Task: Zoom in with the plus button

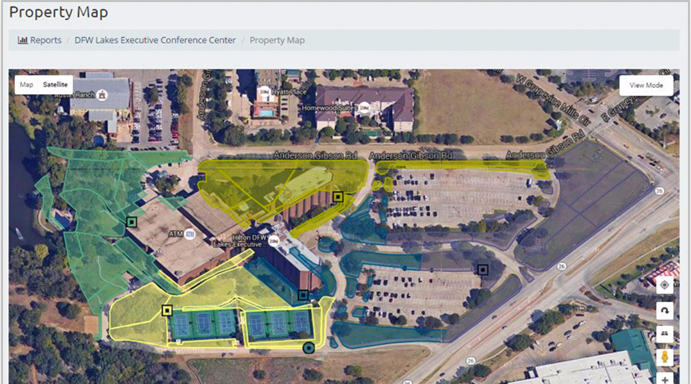Action: tap(665, 379)
